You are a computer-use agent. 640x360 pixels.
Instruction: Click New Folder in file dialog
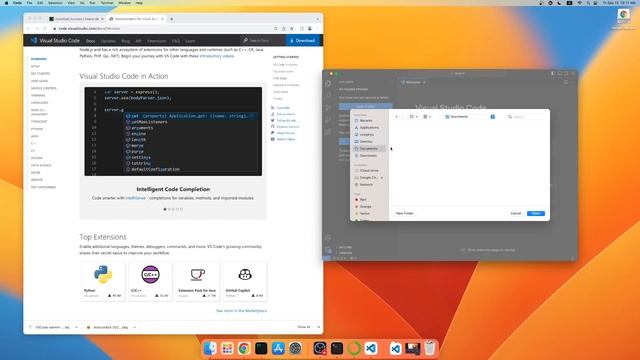coord(404,213)
